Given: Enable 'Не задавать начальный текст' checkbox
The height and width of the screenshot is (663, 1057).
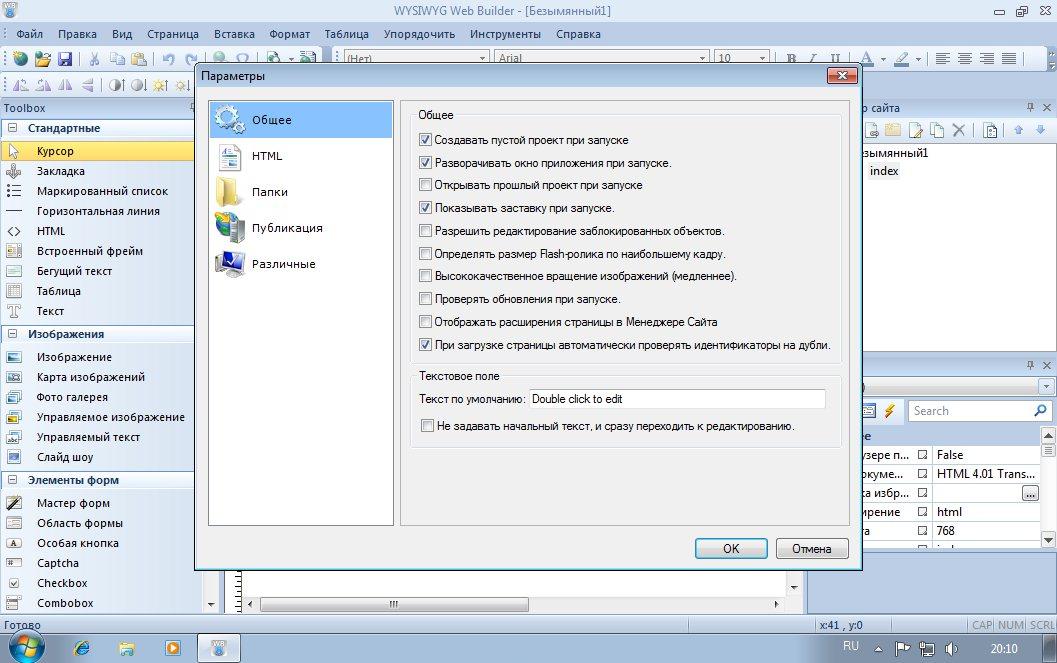Looking at the screenshot, I should tap(427, 426).
